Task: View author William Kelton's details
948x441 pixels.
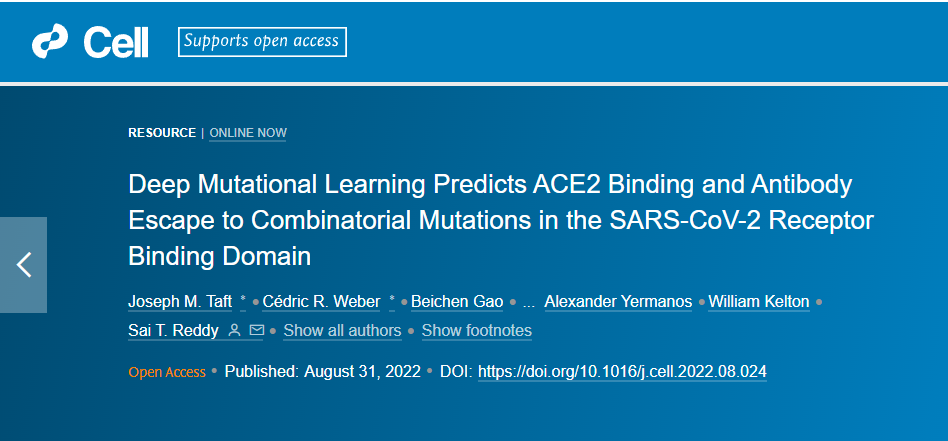Action: click(x=759, y=301)
